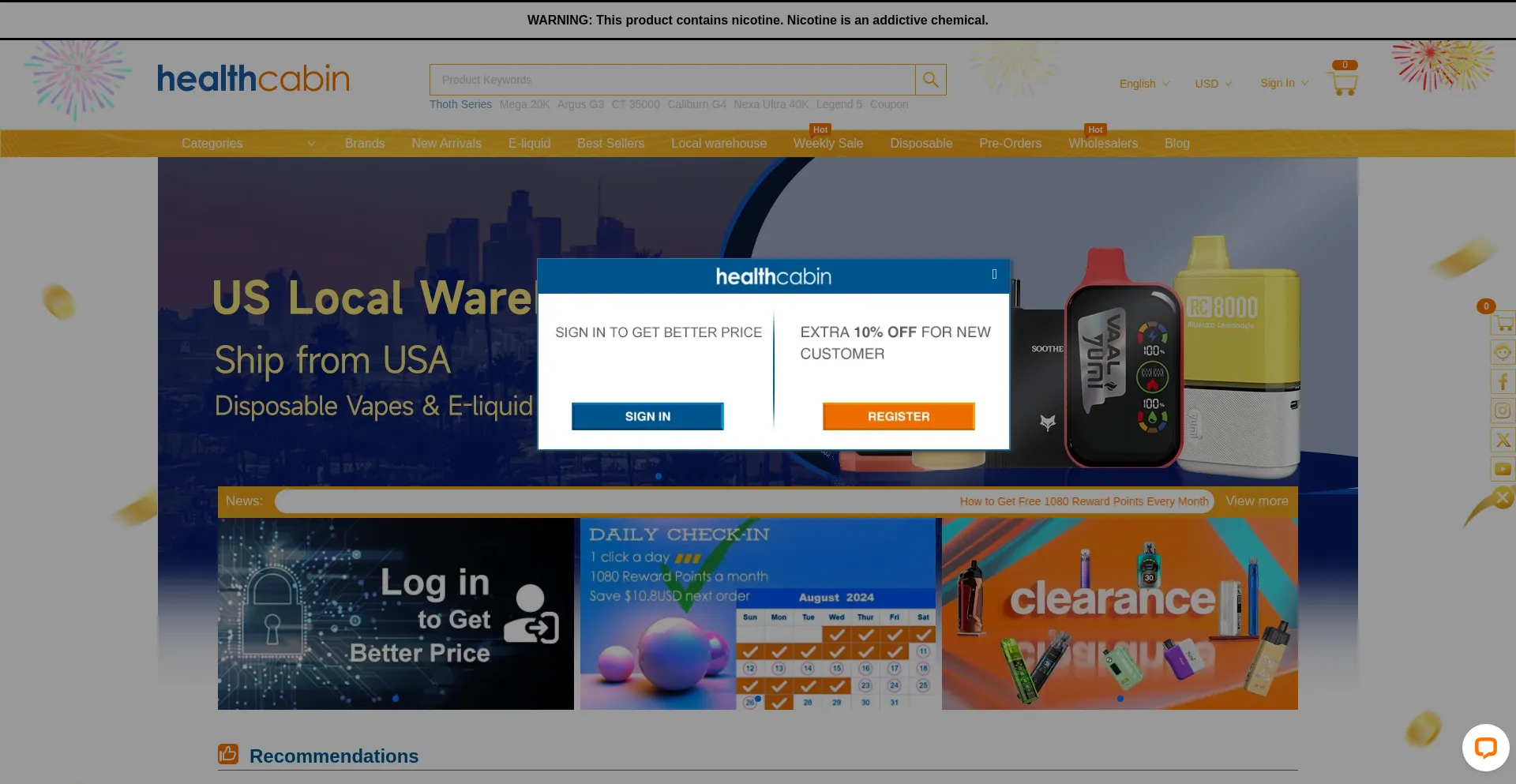1516x784 pixels.
Task: Click the blue SIGN IN button
Action: pyautogui.click(x=647, y=416)
